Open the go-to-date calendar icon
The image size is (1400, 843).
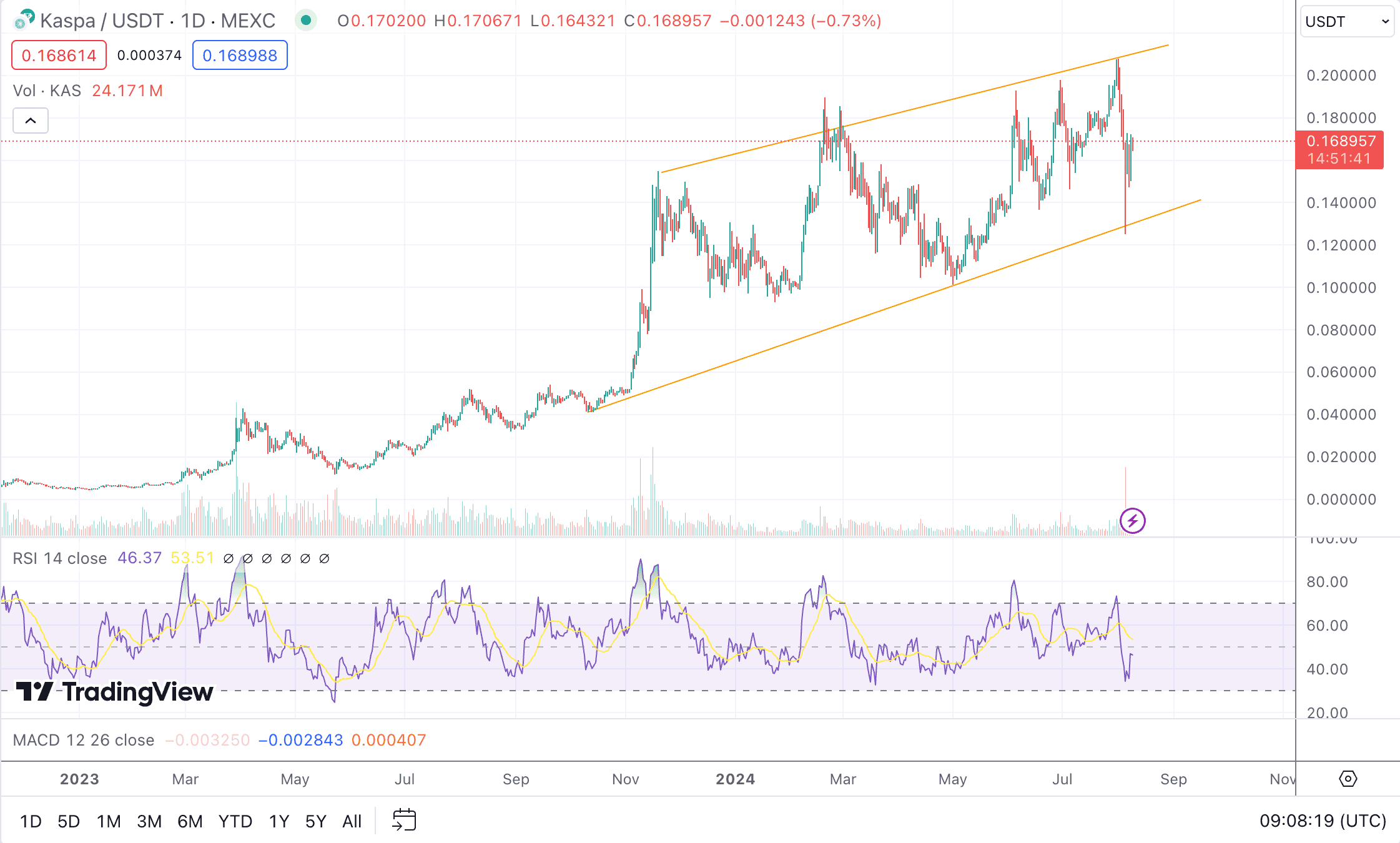[404, 820]
